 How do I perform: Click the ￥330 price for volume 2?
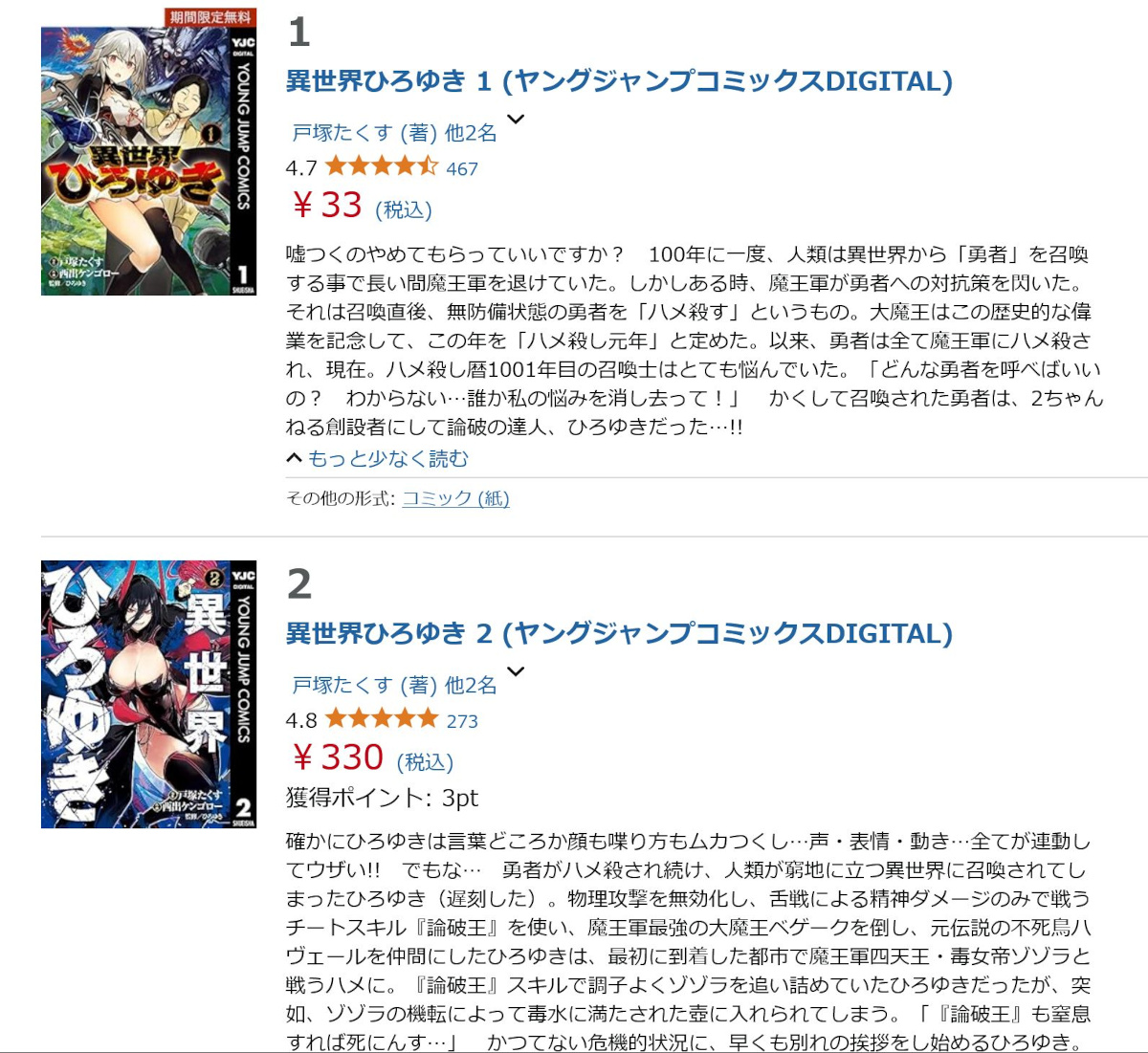pyautogui.click(x=337, y=757)
